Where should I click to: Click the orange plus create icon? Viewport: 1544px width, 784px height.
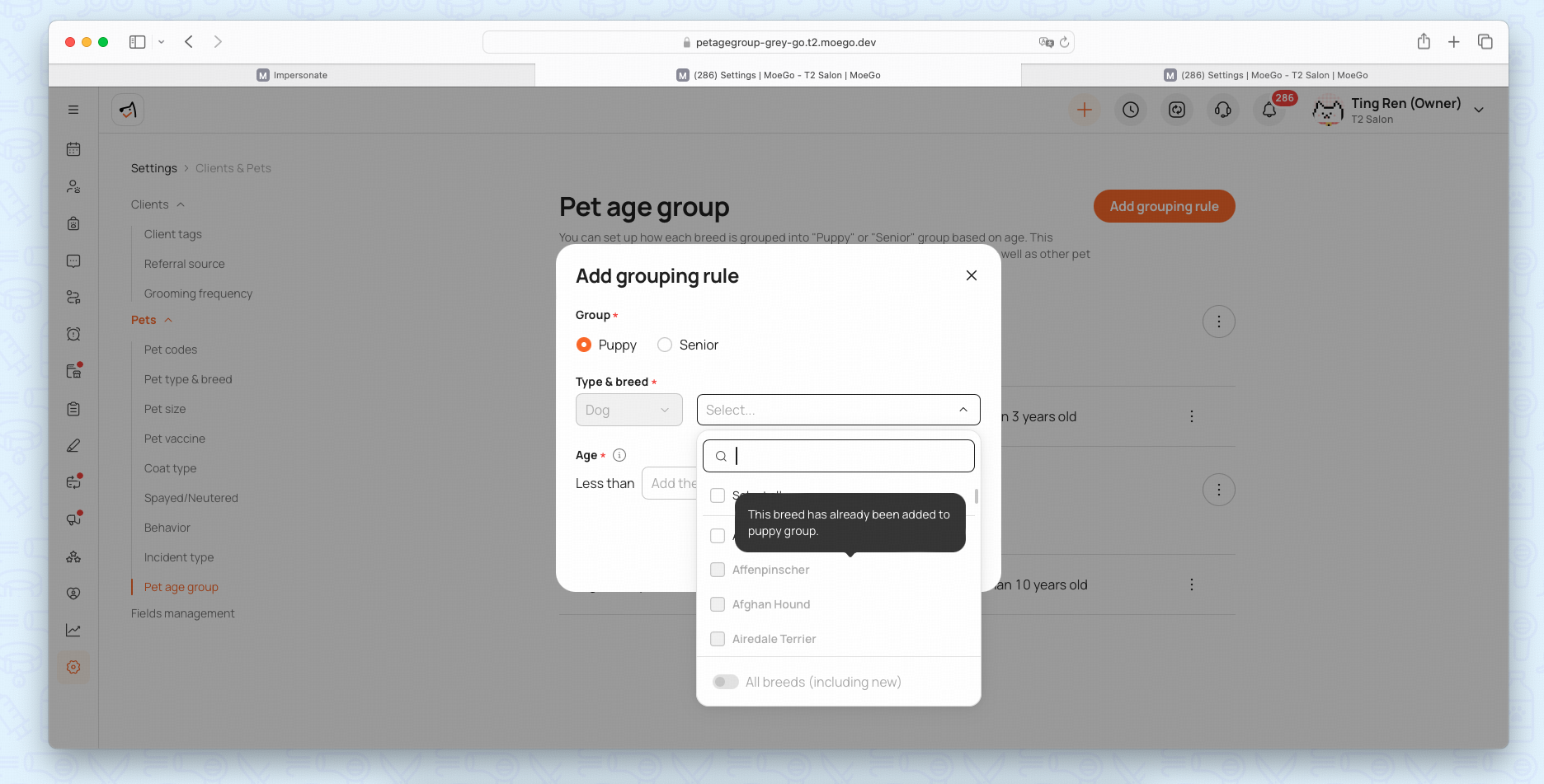coord(1084,110)
